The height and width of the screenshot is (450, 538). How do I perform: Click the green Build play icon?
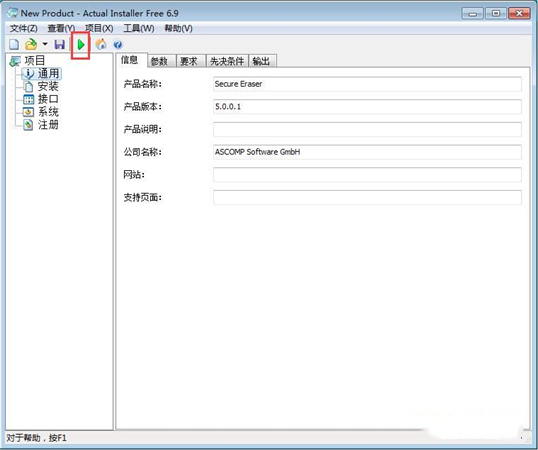81,45
